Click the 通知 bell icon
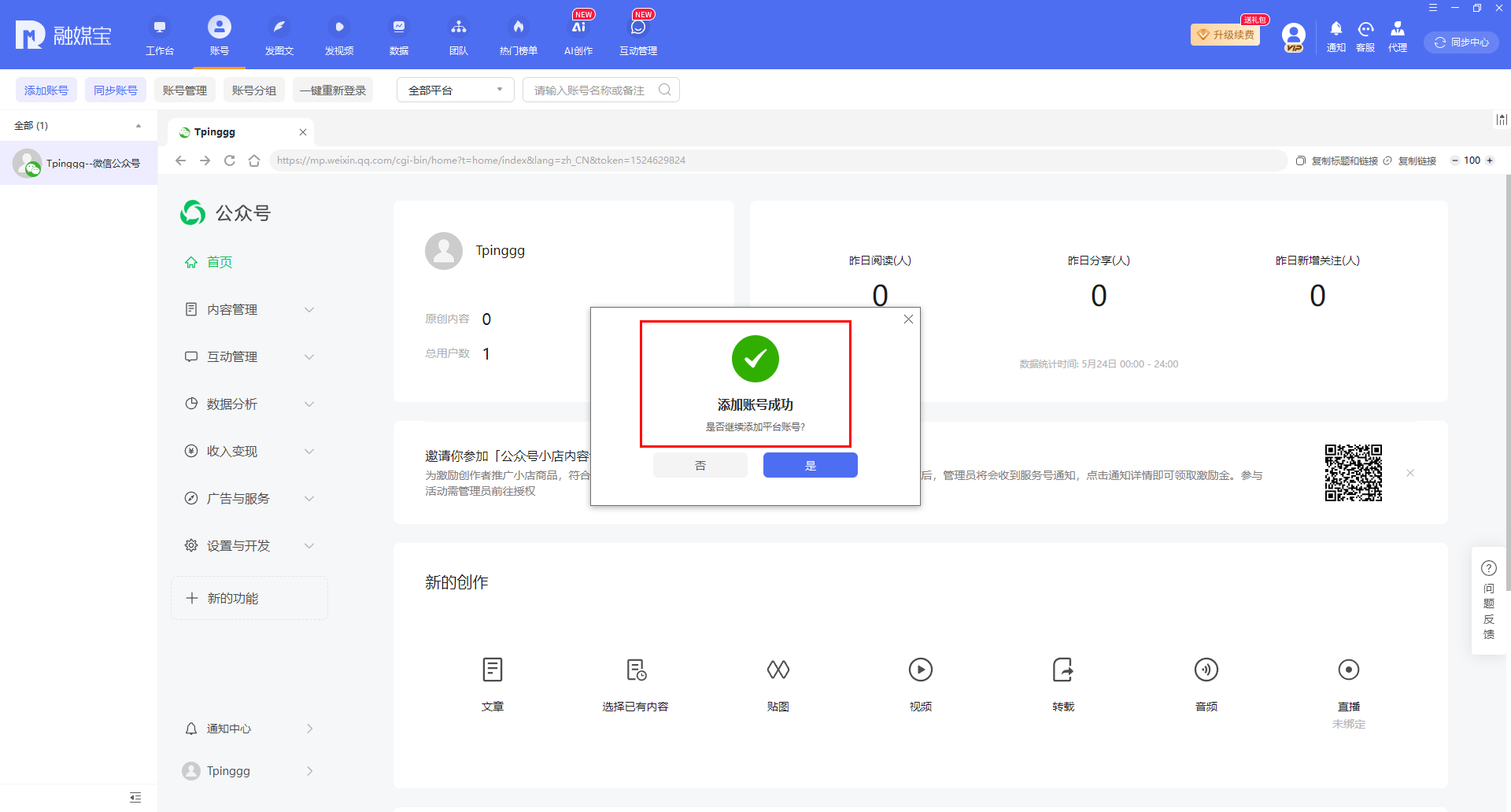The width and height of the screenshot is (1511, 812). [1336, 29]
